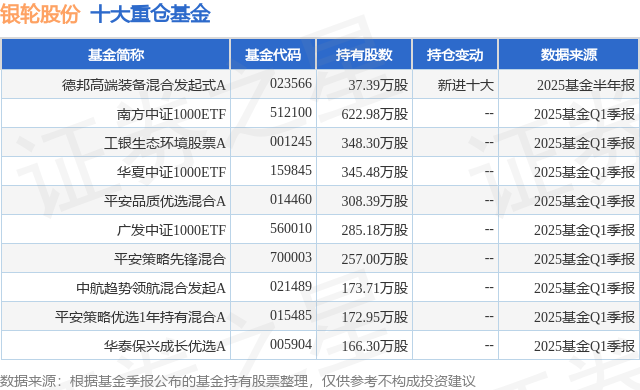Click fund code 700003
The height and width of the screenshot is (390, 640).
coord(291,257)
